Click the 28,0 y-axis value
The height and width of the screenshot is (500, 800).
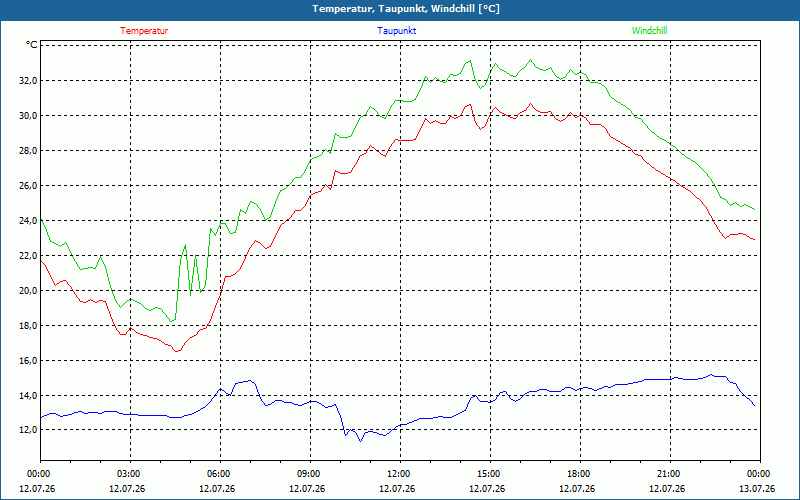(28, 151)
